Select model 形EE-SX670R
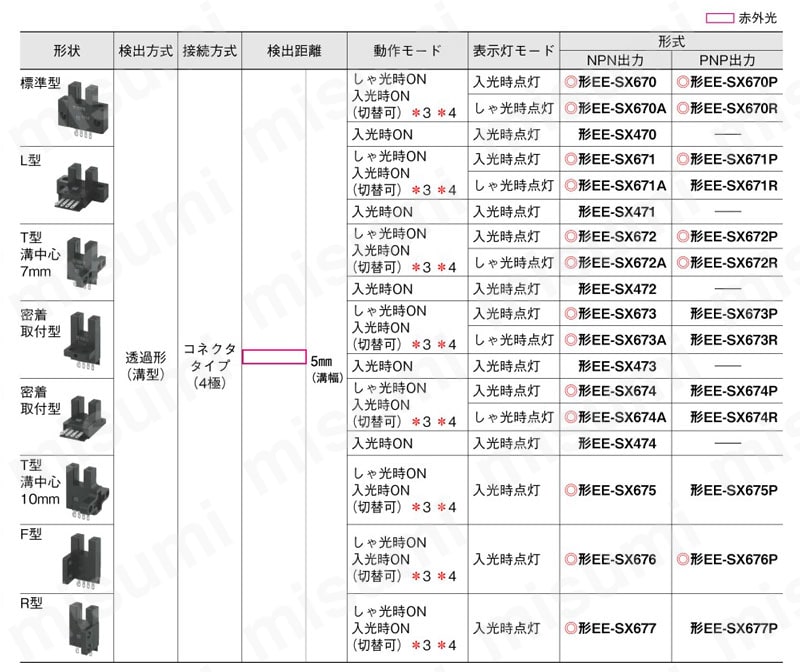800x672 pixels. (x=734, y=108)
